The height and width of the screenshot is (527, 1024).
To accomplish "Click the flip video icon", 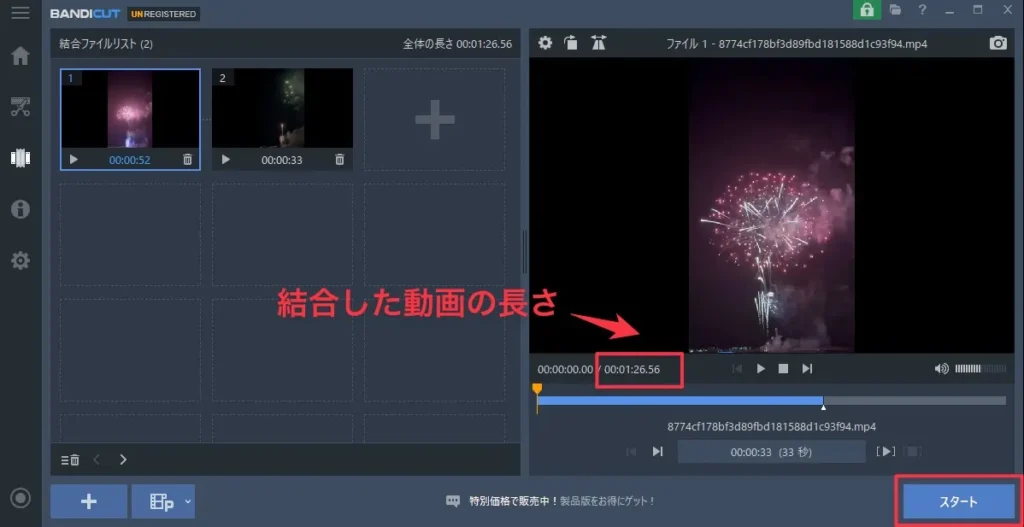I will (x=598, y=43).
